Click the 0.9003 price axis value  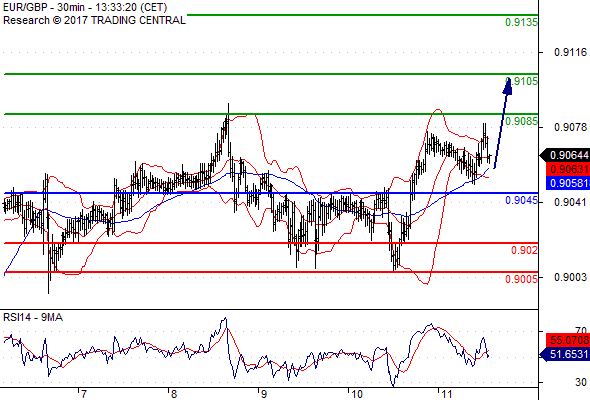pos(570,277)
